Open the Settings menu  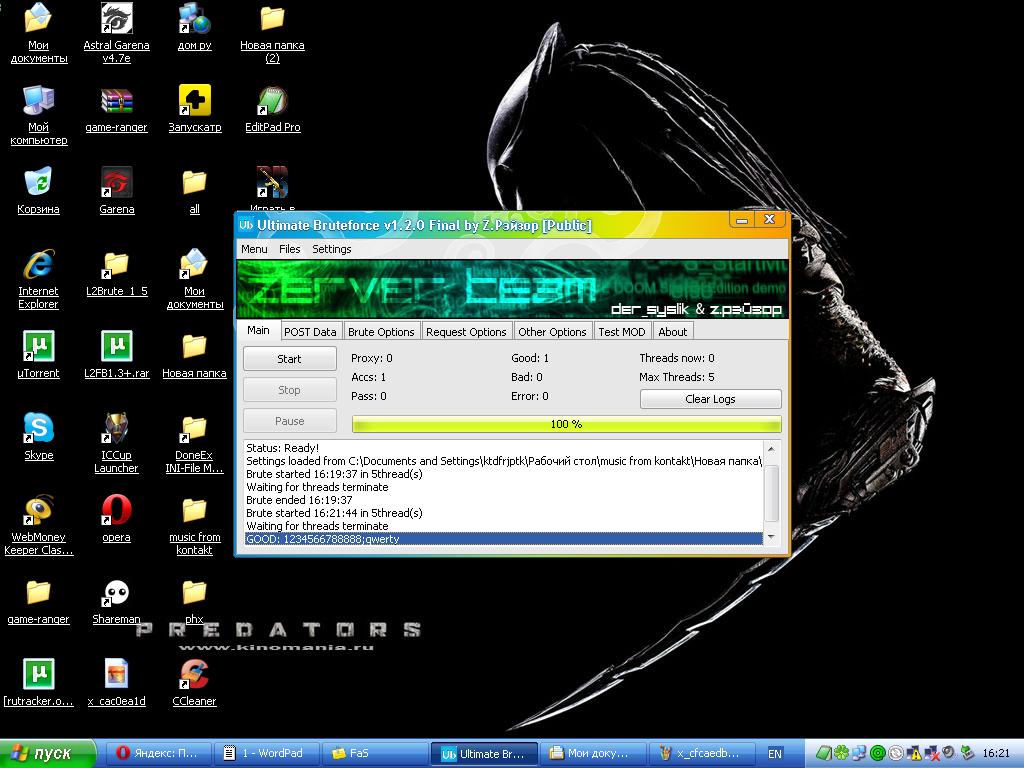(x=332, y=249)
